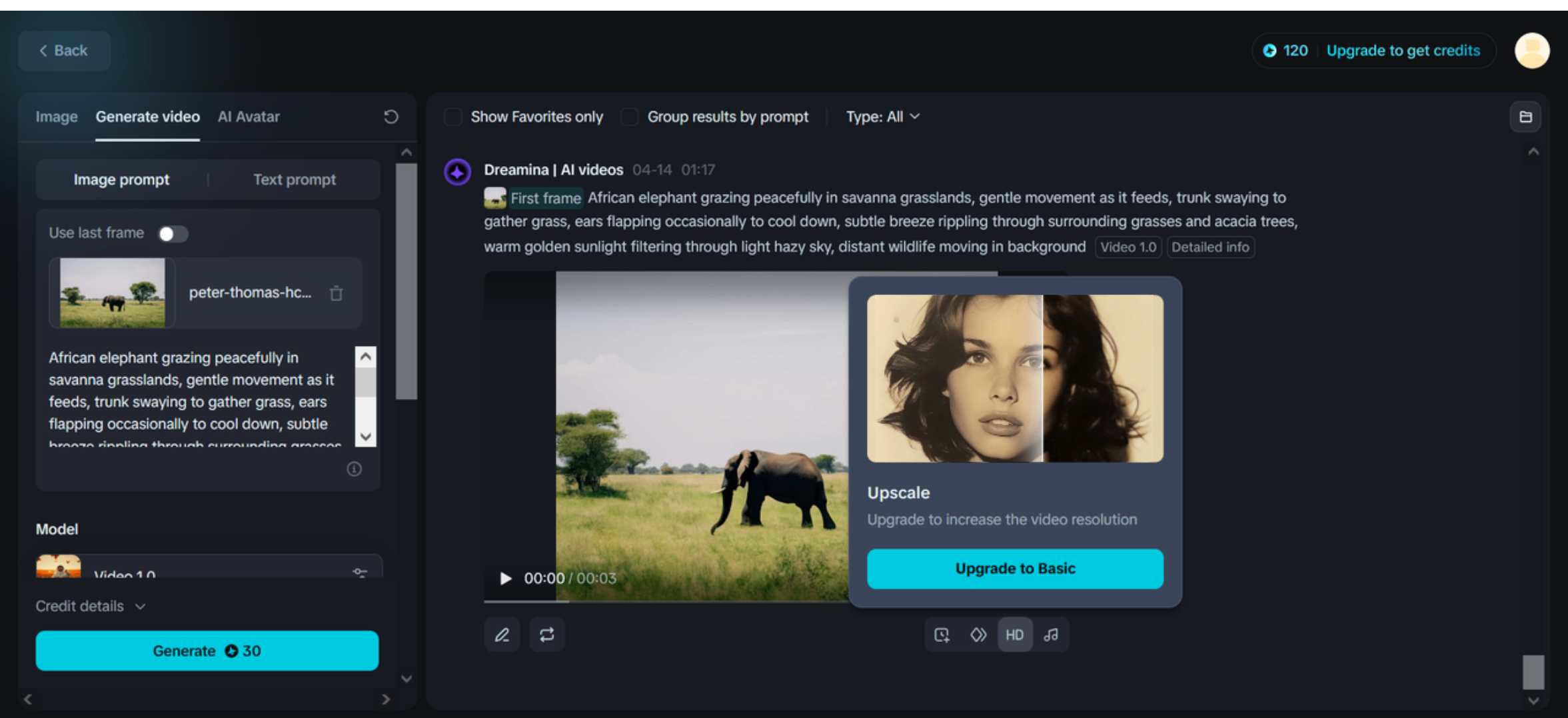Image resolution: width=1568 pixels, height=718 pixels.
Task: Click the Detailed info tag
Action: [x=1210, y=247]
